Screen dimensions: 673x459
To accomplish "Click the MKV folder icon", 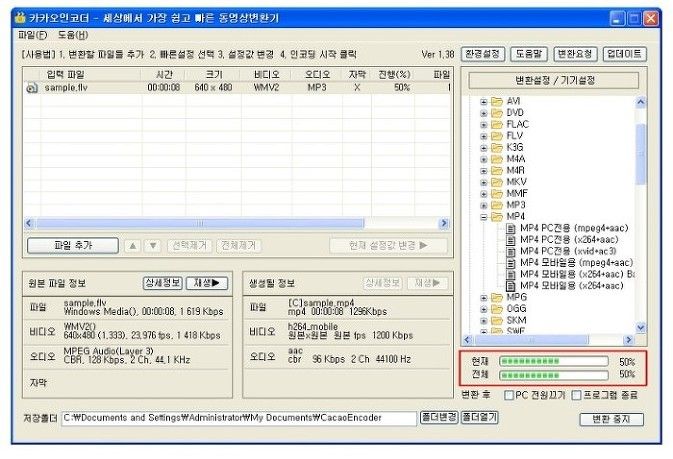I will pos(497,182).
